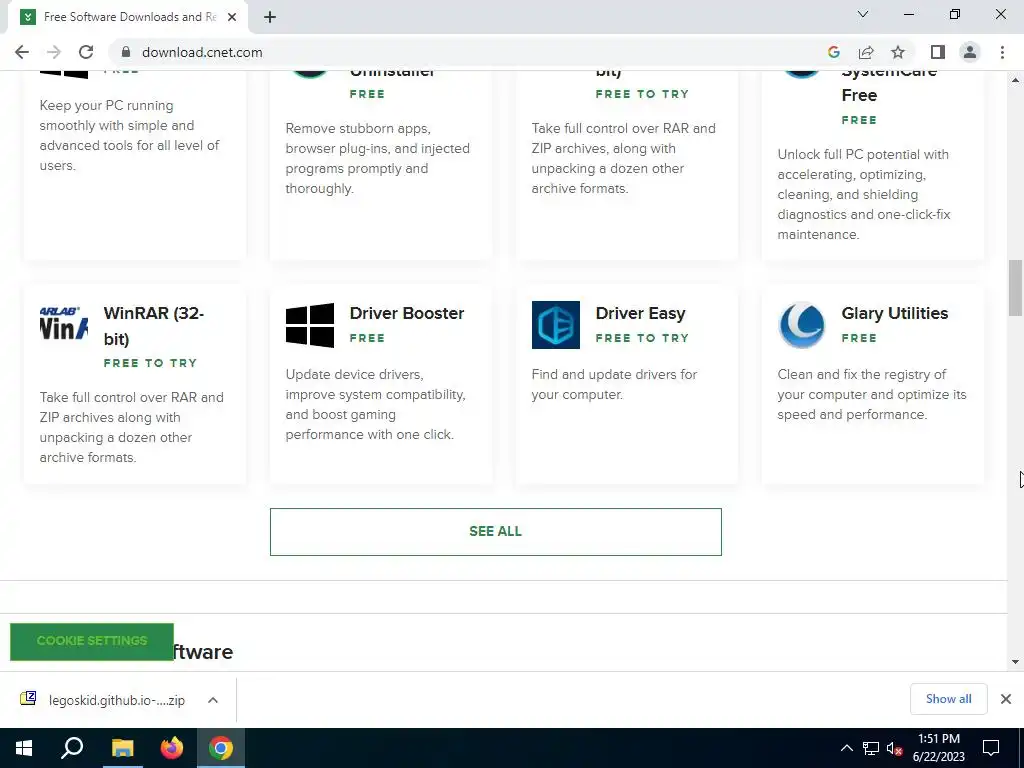Open Driver Booster title link
The height and width of the screenshot is (768, 1024).
click(x=406, y=313)
